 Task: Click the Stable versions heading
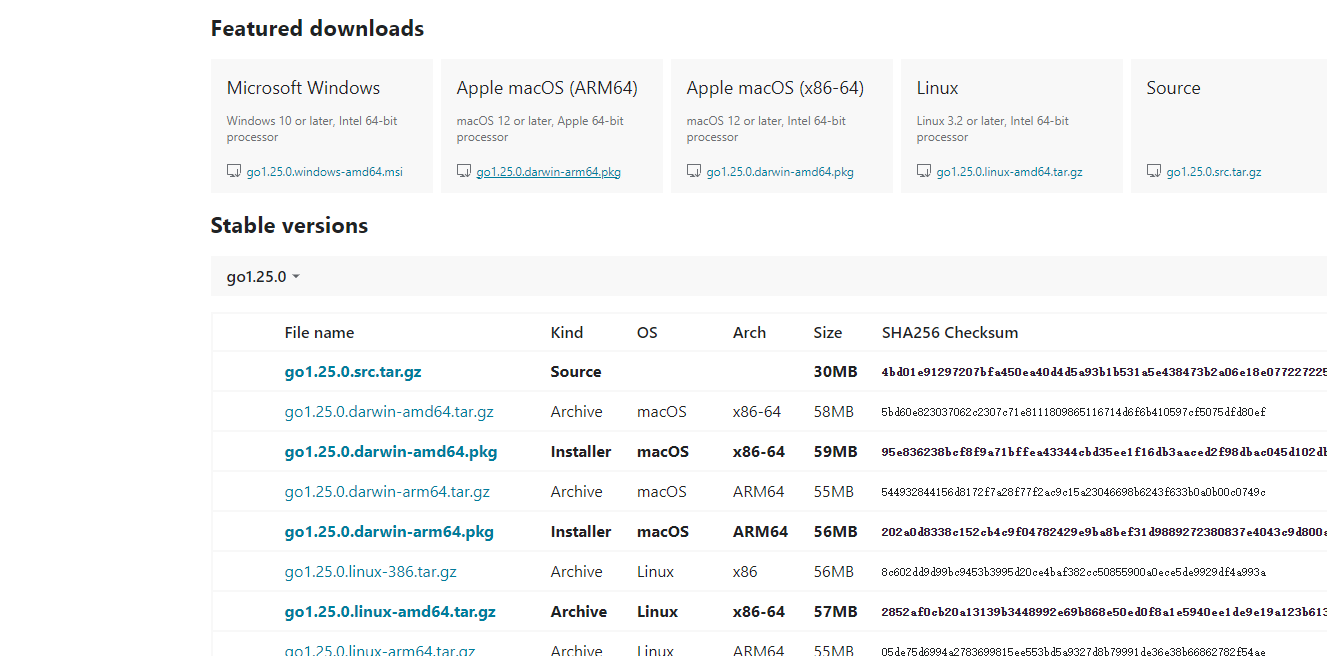(x=289, y=226)
